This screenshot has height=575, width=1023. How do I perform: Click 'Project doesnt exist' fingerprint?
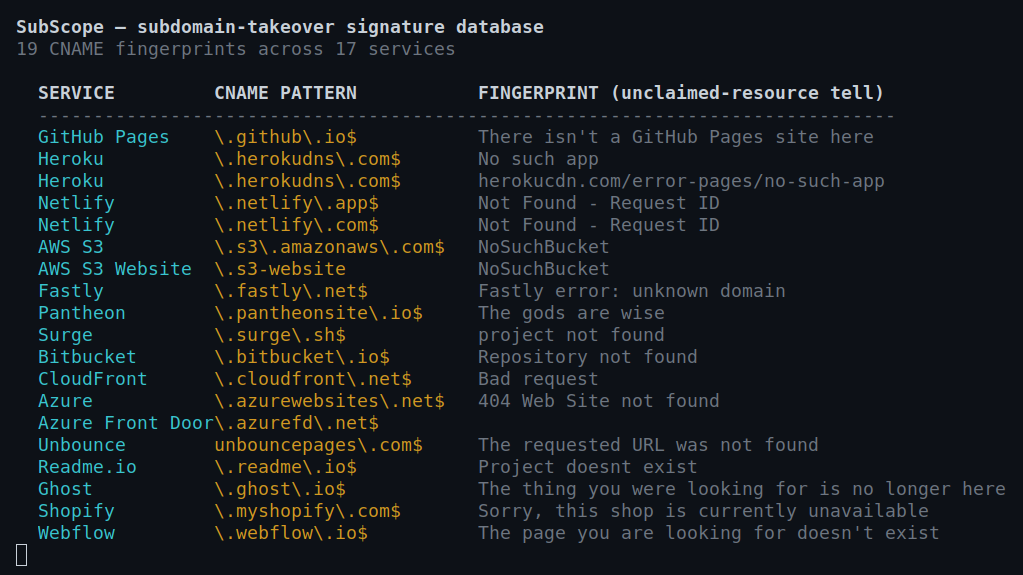click(587, 467)
